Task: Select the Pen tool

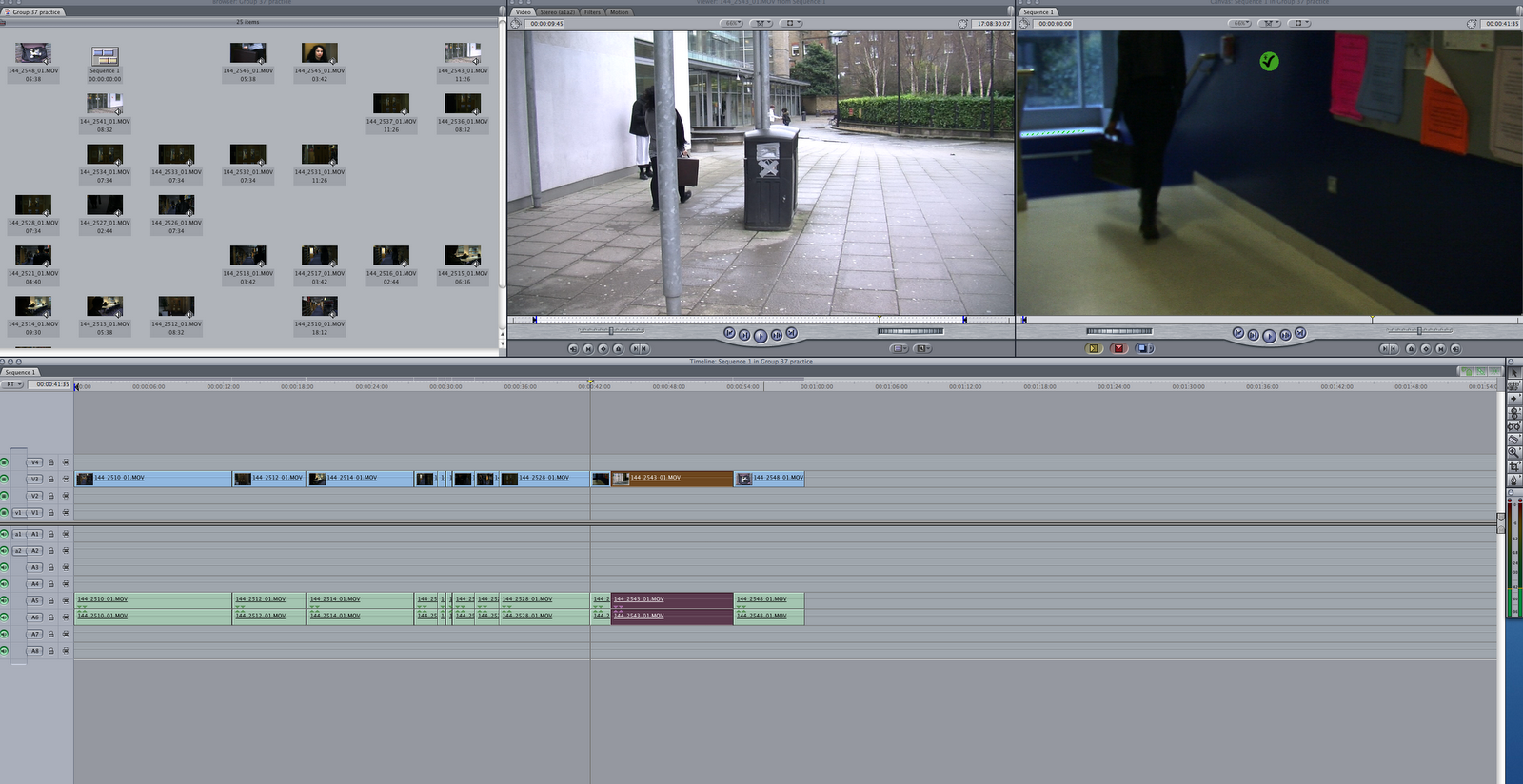Action: 1514,480
